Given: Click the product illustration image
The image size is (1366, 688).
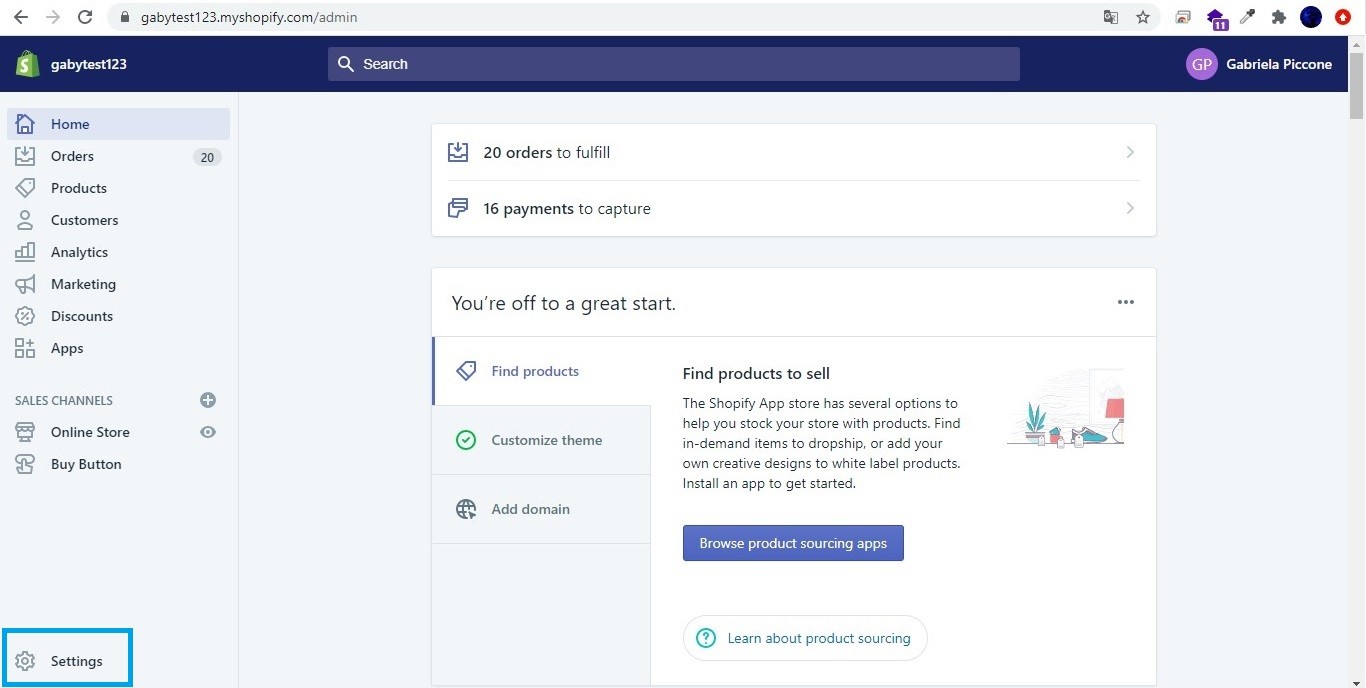Looking at the screenshot, I should (x=1065, y=407).
